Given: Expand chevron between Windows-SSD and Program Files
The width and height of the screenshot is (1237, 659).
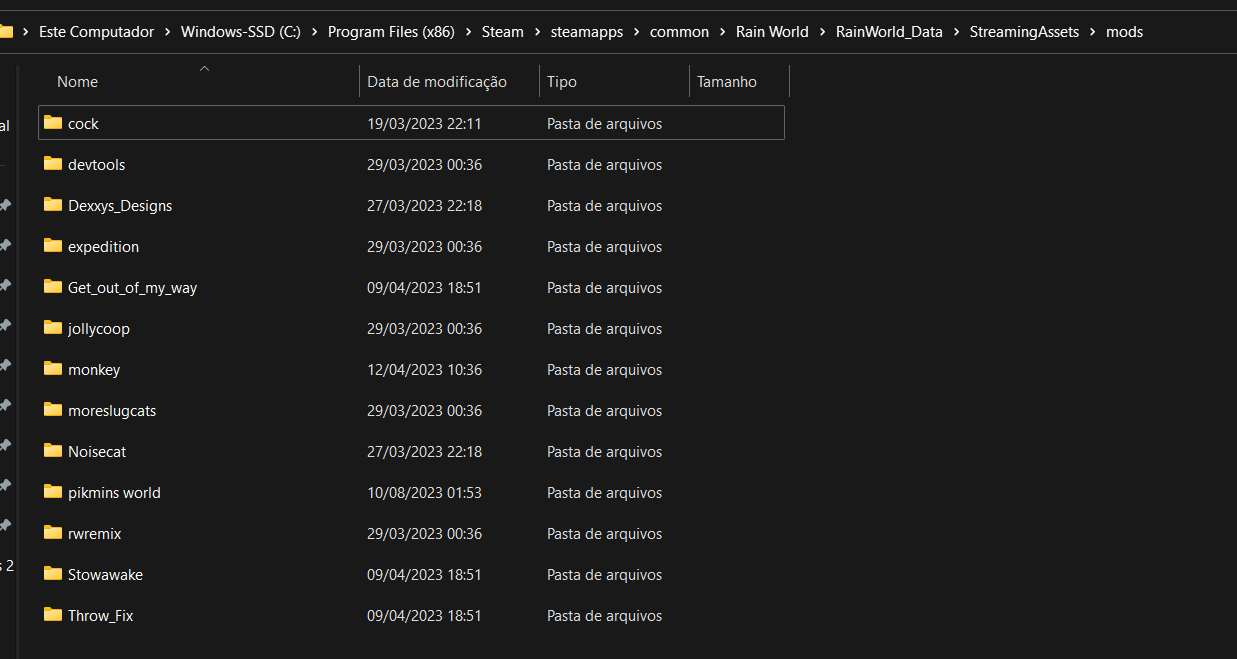Looking at the screenshot, I should [x=315, y=32].
